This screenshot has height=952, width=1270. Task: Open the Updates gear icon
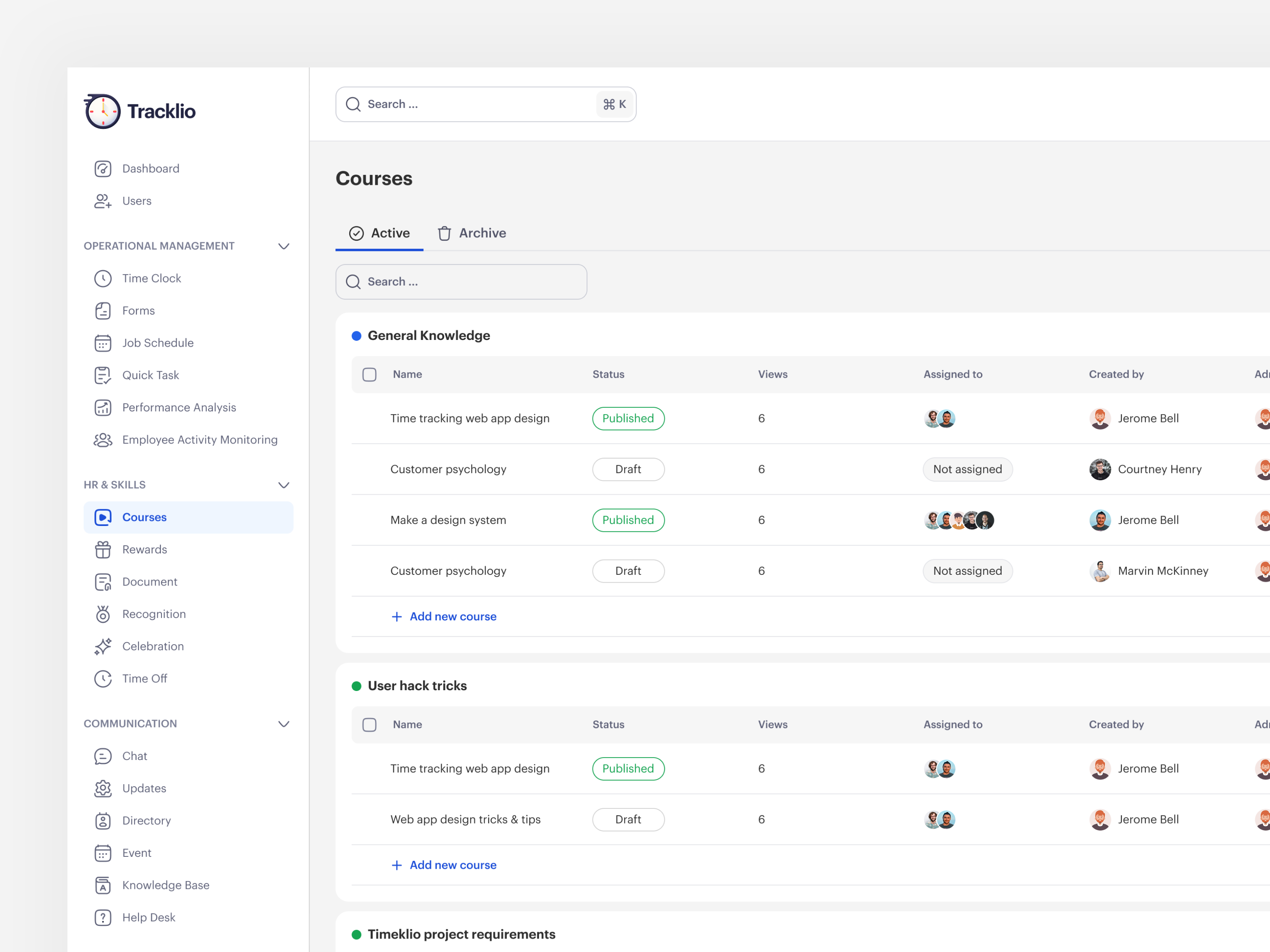[103, 789]
